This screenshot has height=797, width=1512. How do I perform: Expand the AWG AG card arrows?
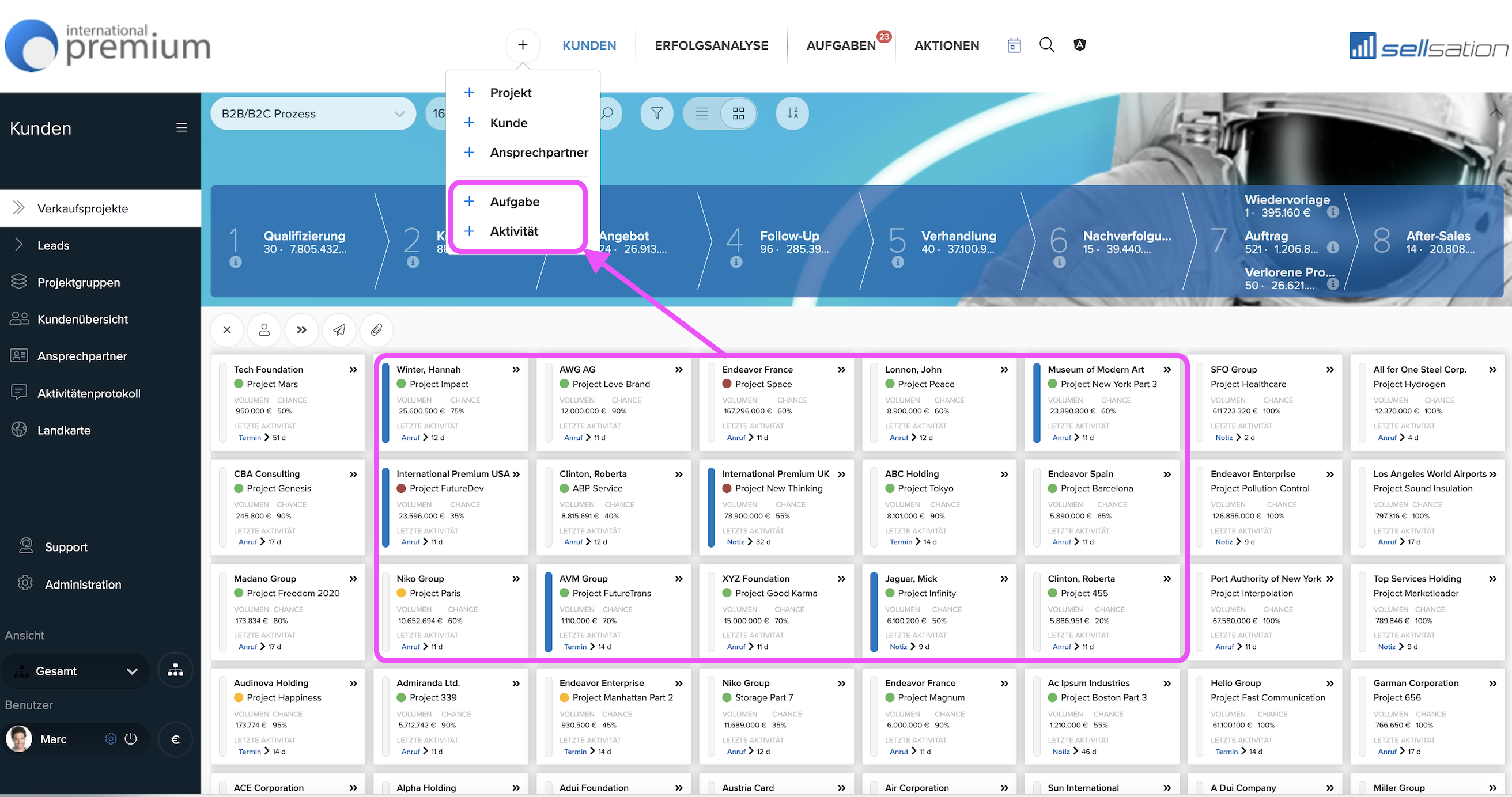[679, 370]
